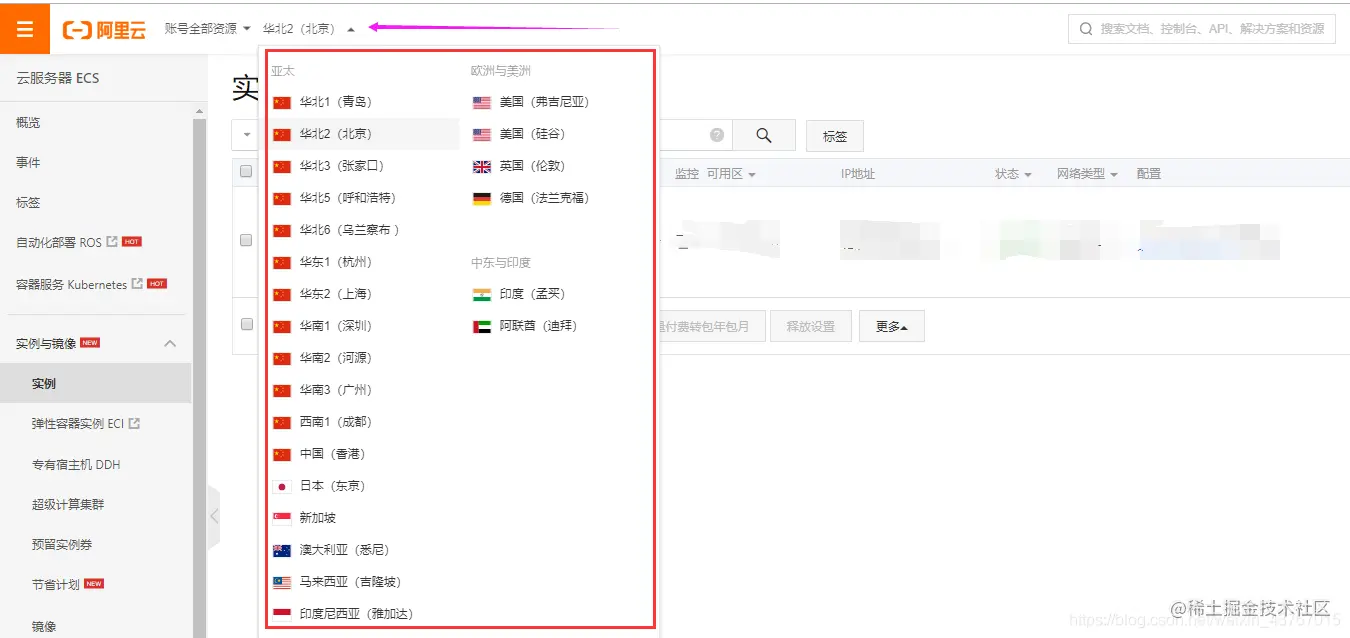This screenshot has width=1350, height=638.
Task: Tick the checkbox of the instance row
Action: [246, 240]
